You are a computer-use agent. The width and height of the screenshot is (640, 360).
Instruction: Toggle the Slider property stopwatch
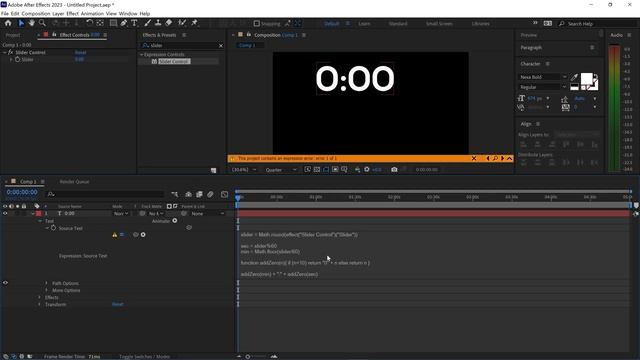click(18, 59)
